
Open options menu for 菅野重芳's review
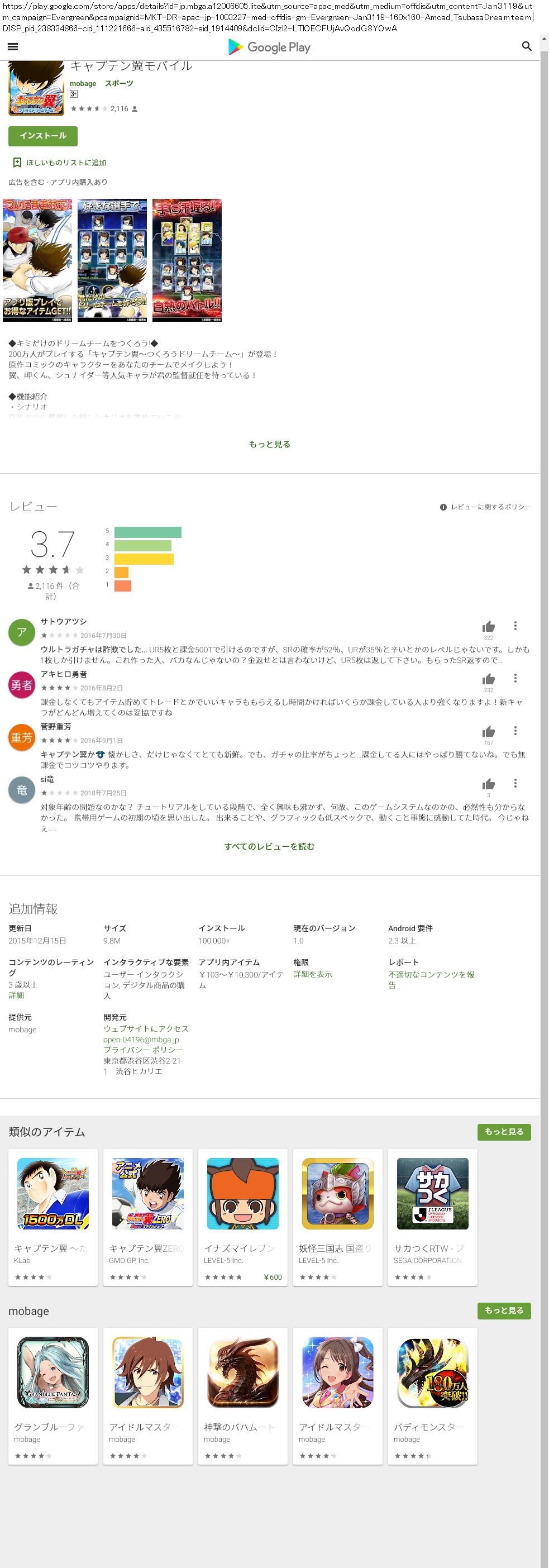click(515, 731)
